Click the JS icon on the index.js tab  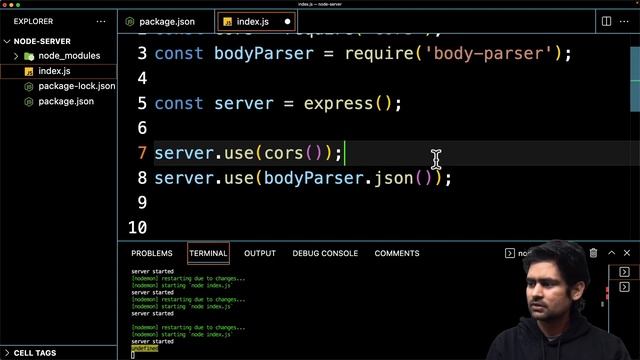(x=228, y=22)
